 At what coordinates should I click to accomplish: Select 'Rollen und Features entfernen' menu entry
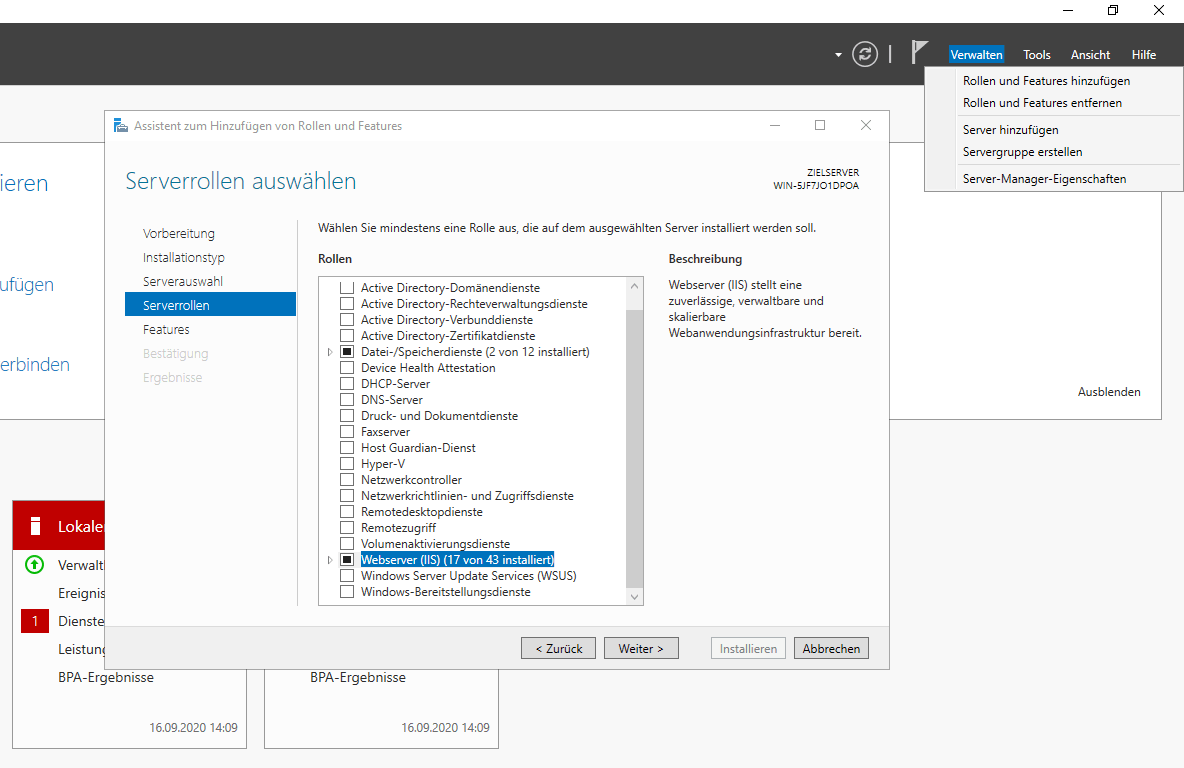tap(1042, 103)
